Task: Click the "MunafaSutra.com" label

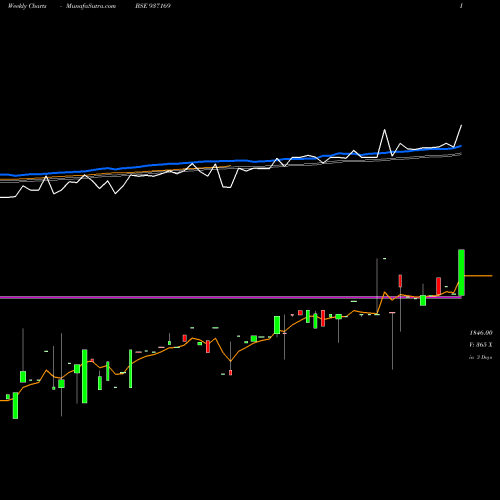Action: coord(91,6)
